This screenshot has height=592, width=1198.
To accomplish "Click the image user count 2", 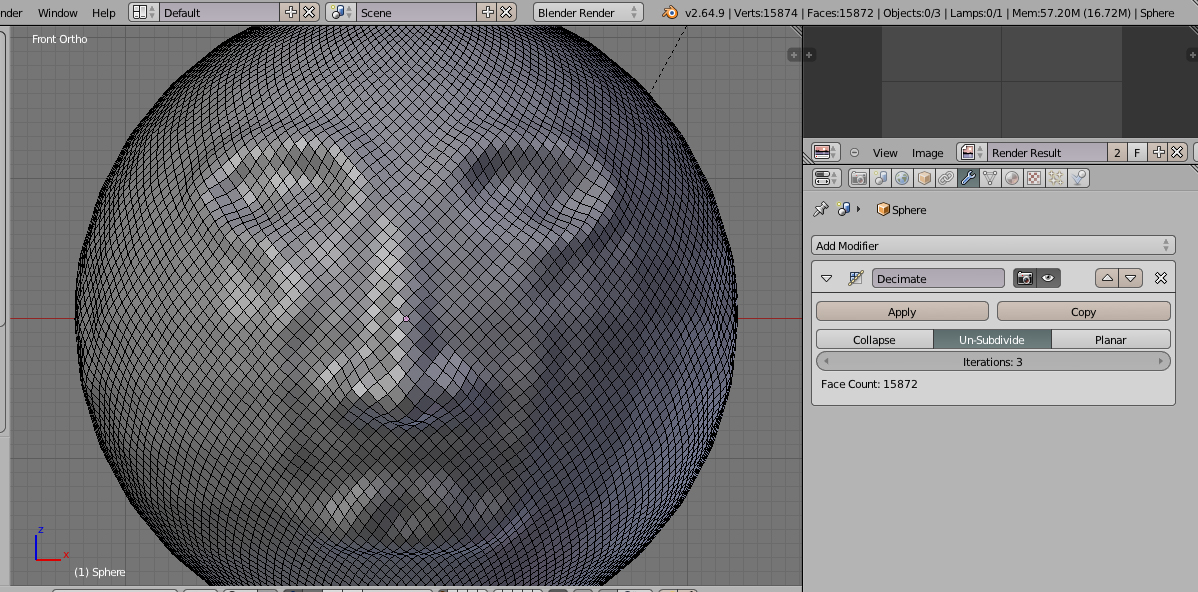I will coord(1117,153).
